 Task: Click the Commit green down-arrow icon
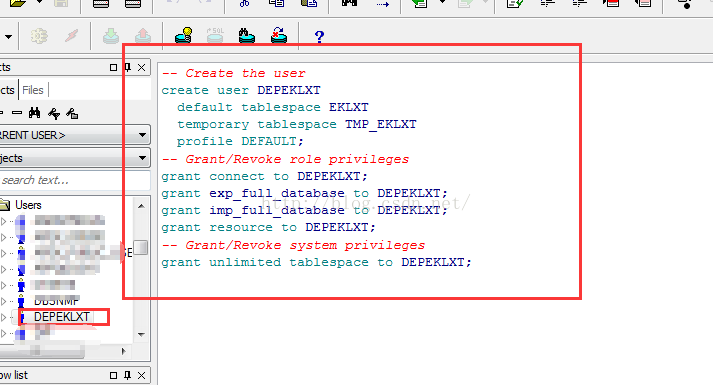(x=110, y=35)
